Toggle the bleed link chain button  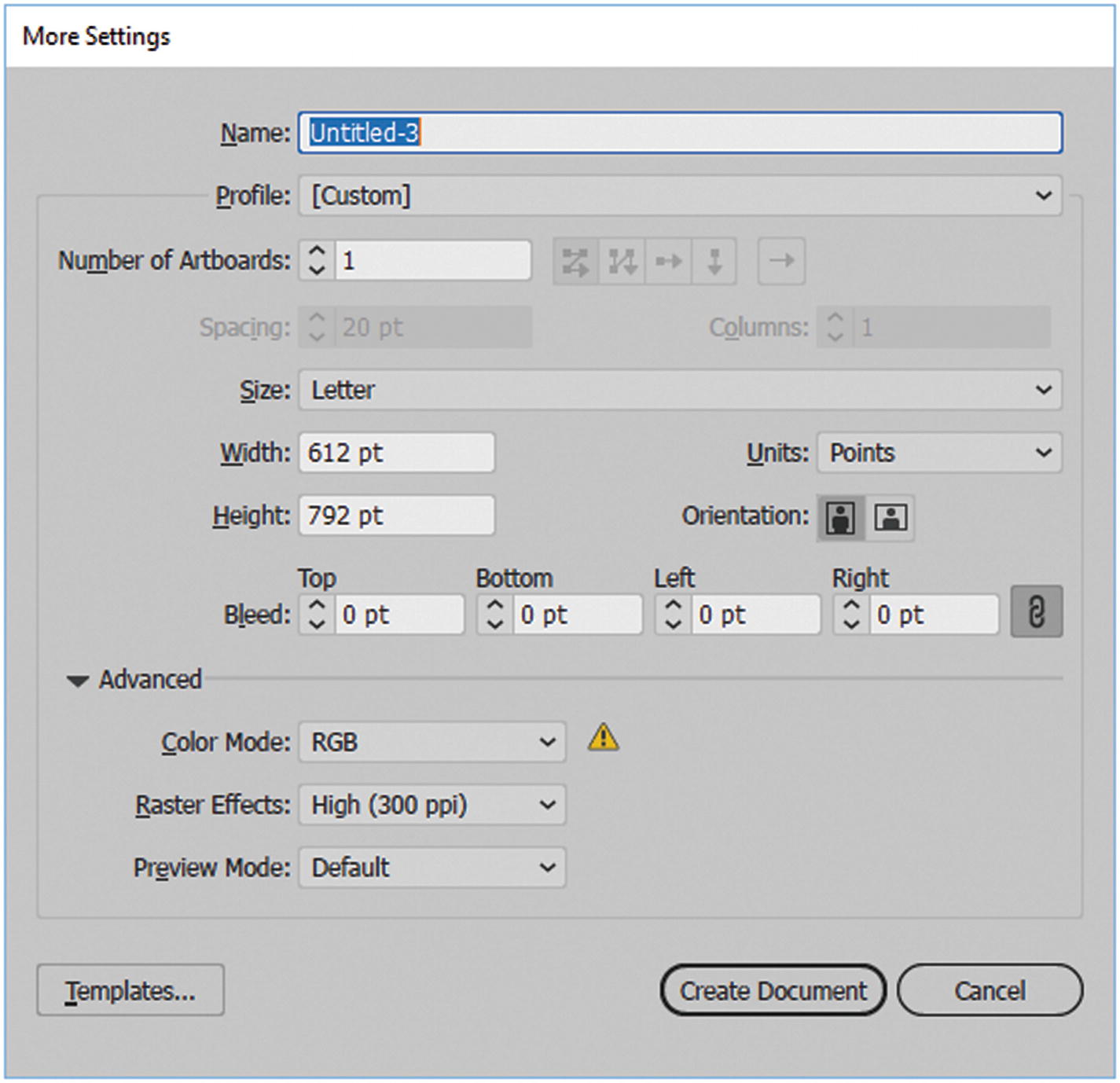click(1036, 611)
